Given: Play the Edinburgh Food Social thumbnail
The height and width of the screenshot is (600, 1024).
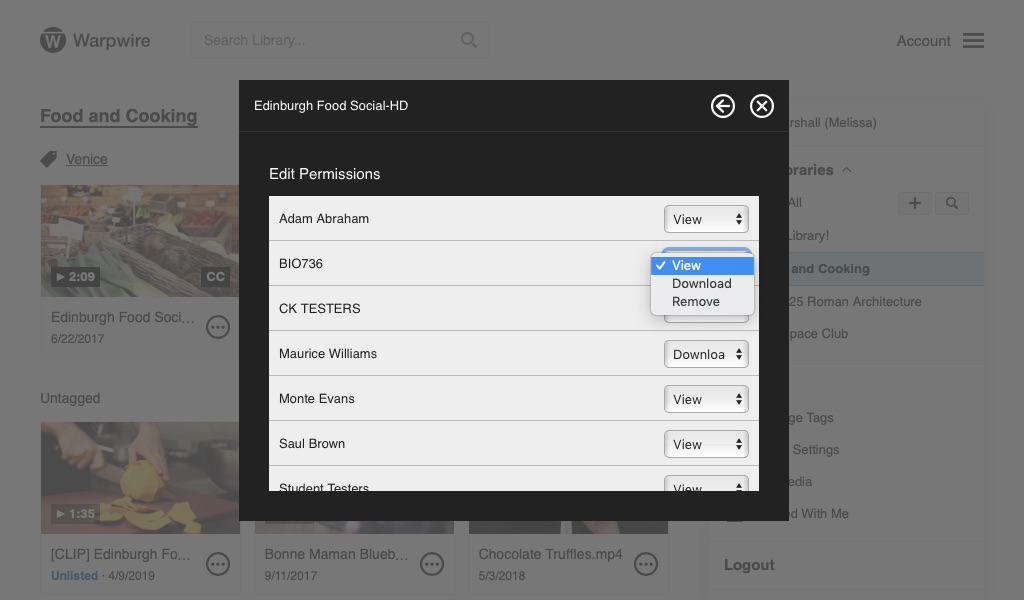Looking at the screenshot, I should click(x=140, y=241).
